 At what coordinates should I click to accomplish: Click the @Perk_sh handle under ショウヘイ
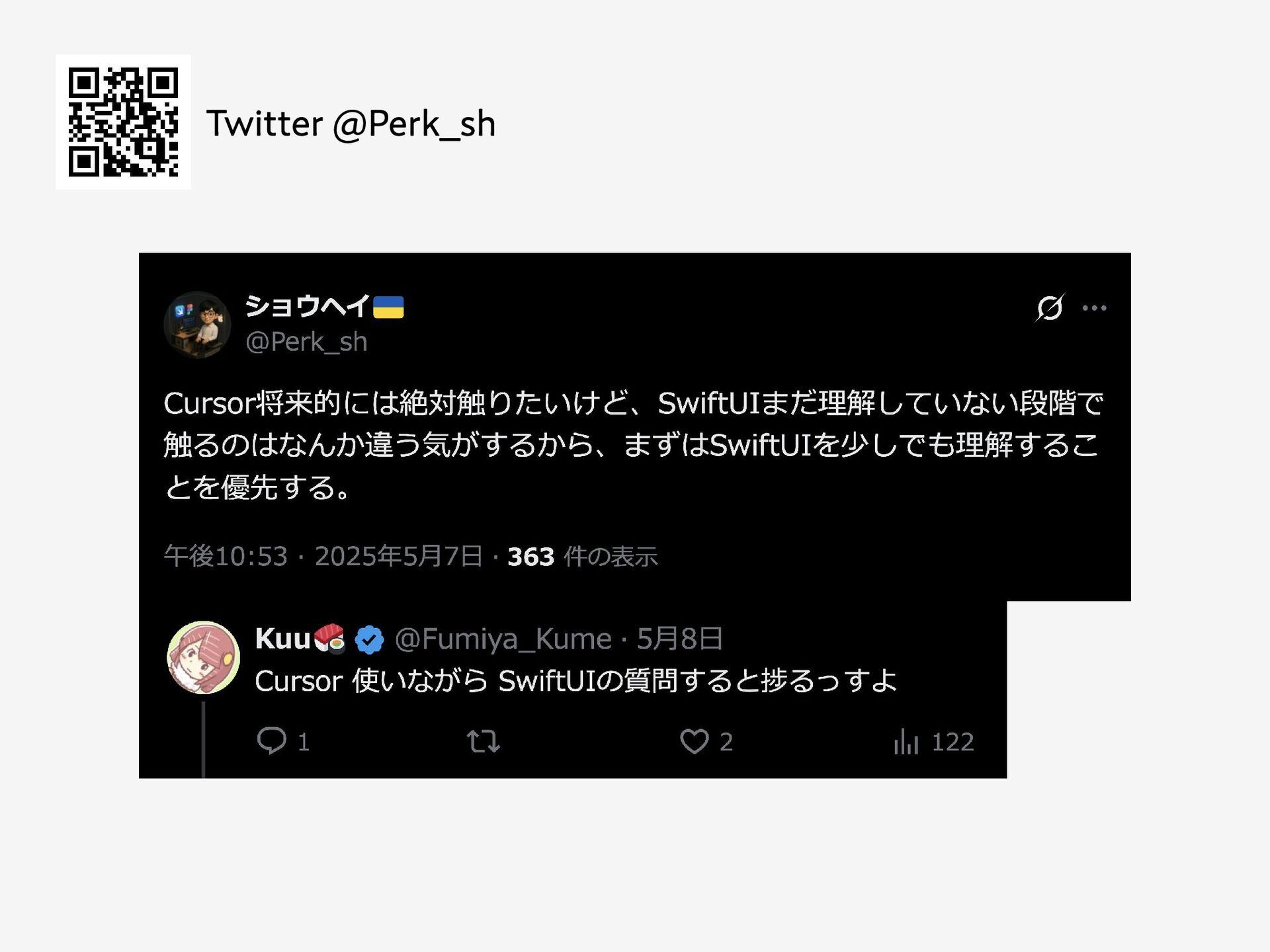tap(306, 342)
